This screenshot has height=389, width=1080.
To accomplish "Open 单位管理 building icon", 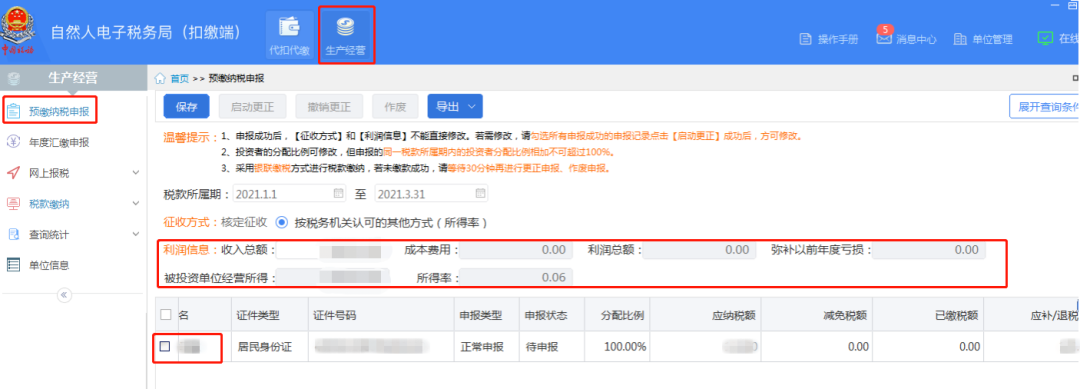I will coord(960,39).
